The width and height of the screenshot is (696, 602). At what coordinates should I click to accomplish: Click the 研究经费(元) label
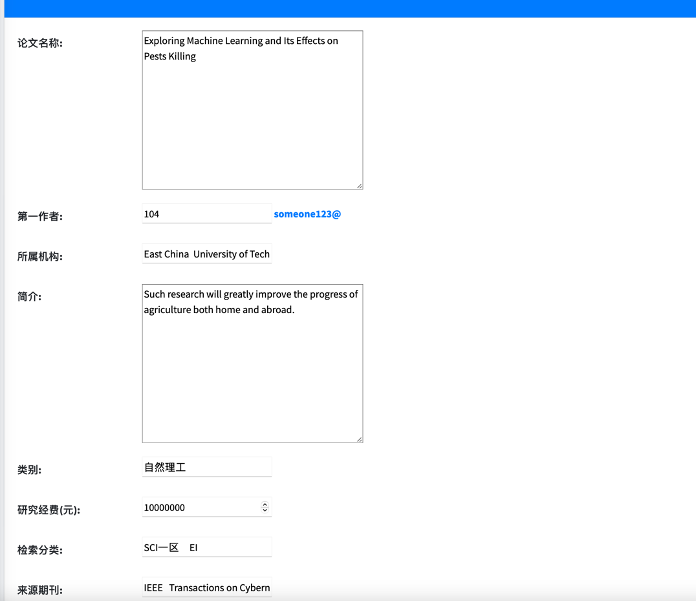[49, 510]
